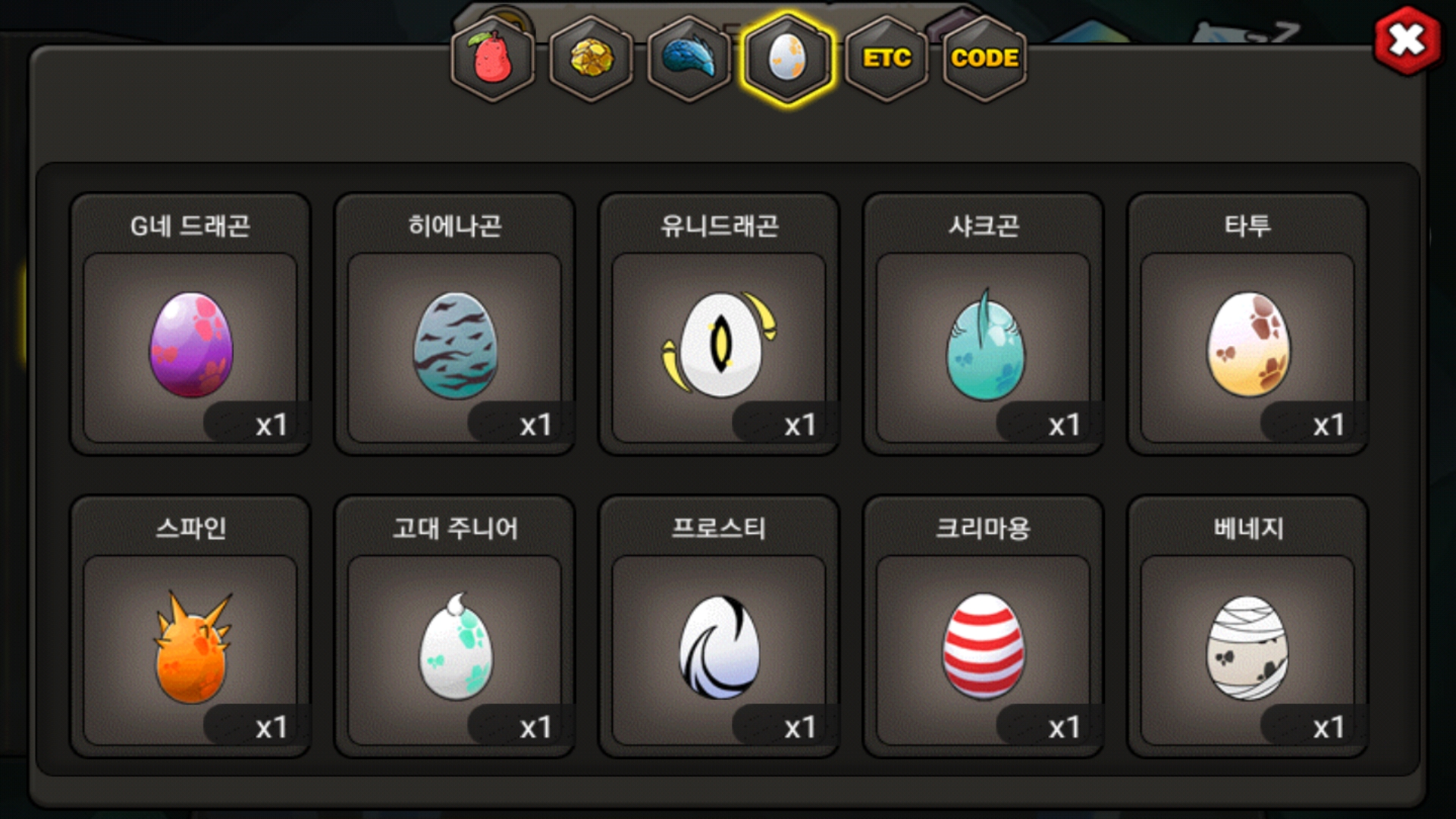Pick the black-white swirl 프로스티 egg

[x=719, y=648]
